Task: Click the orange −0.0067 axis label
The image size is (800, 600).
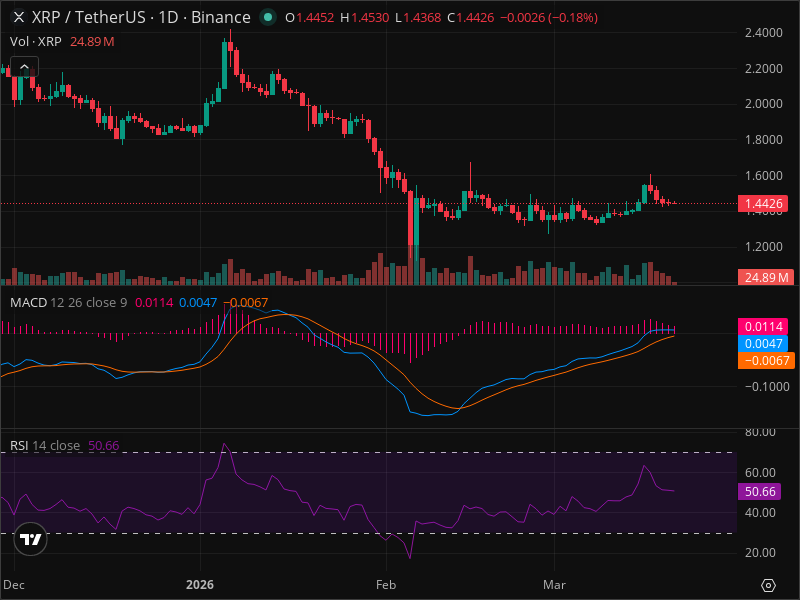Action: coord(766,361)
